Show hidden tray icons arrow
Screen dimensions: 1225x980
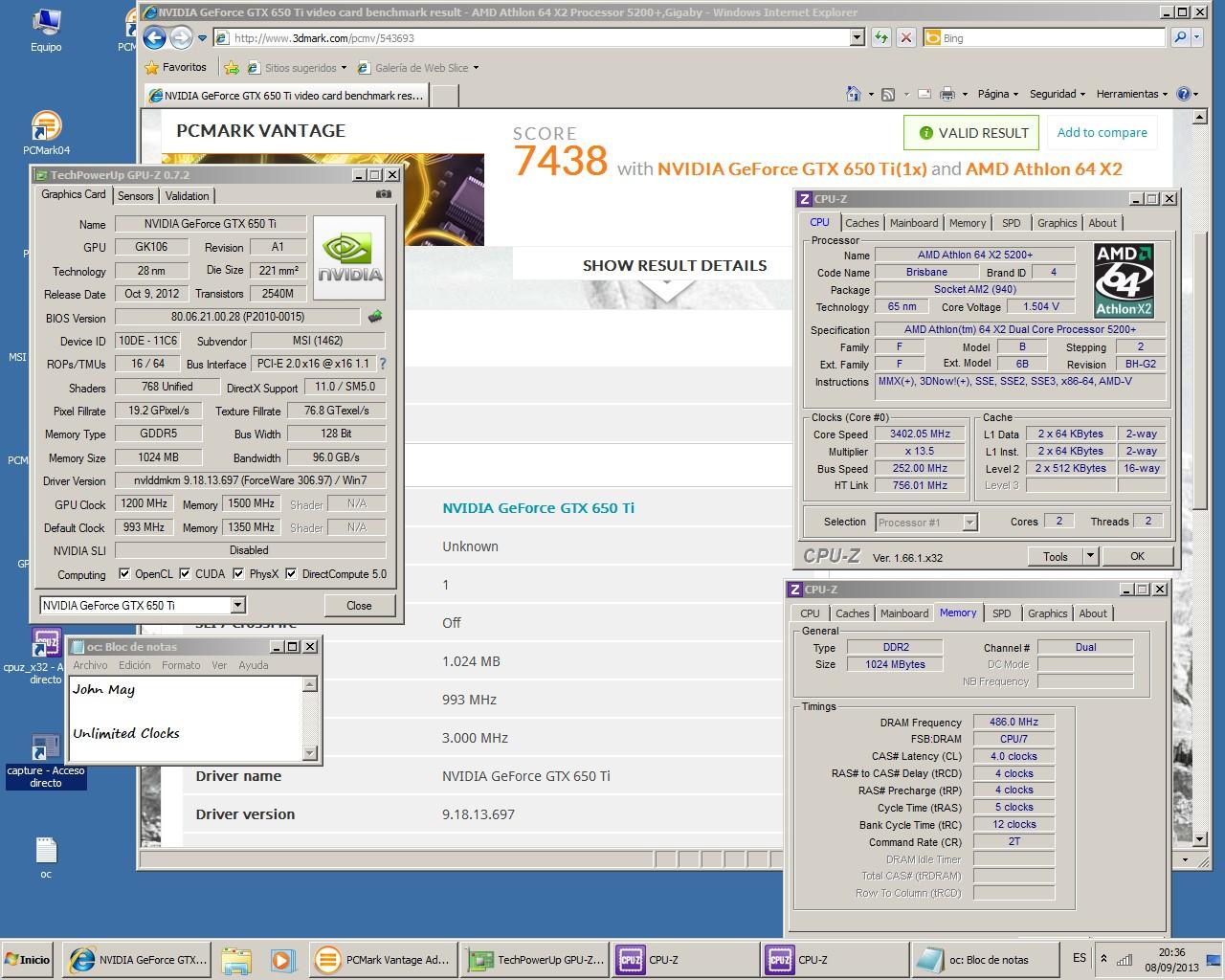1103,959
